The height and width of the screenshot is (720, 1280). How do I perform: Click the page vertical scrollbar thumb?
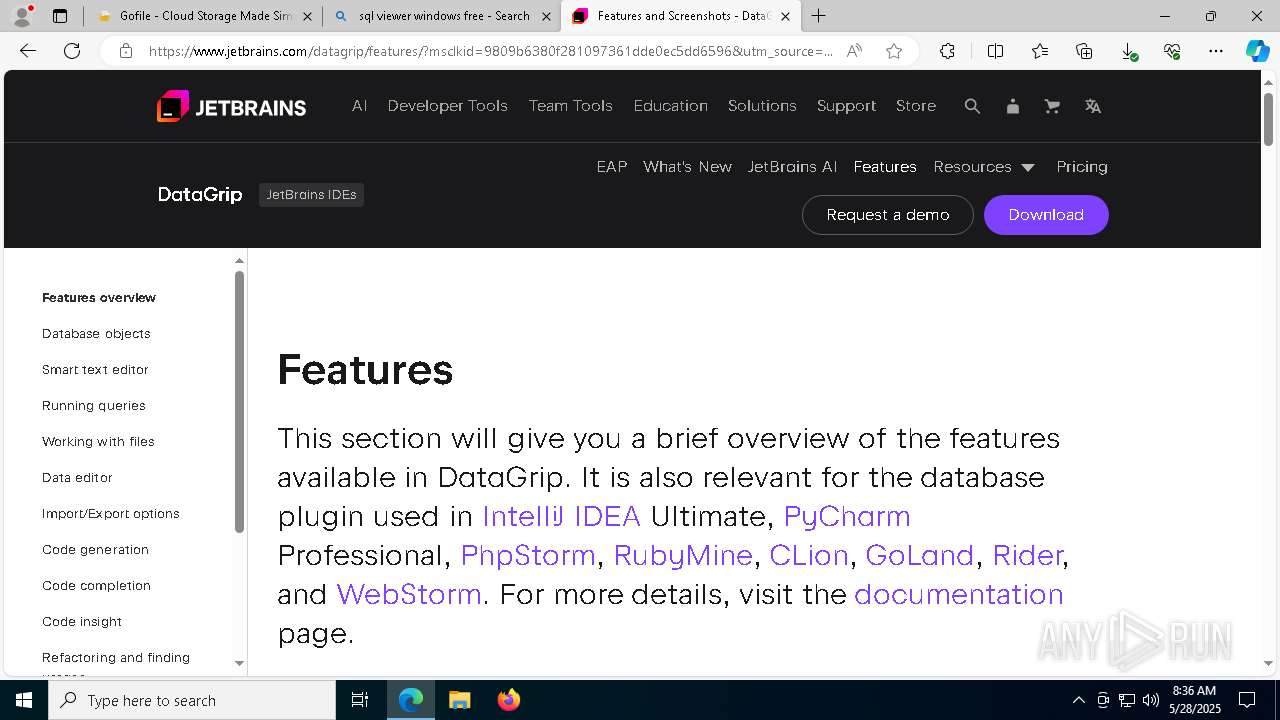tap(1268, 118)
